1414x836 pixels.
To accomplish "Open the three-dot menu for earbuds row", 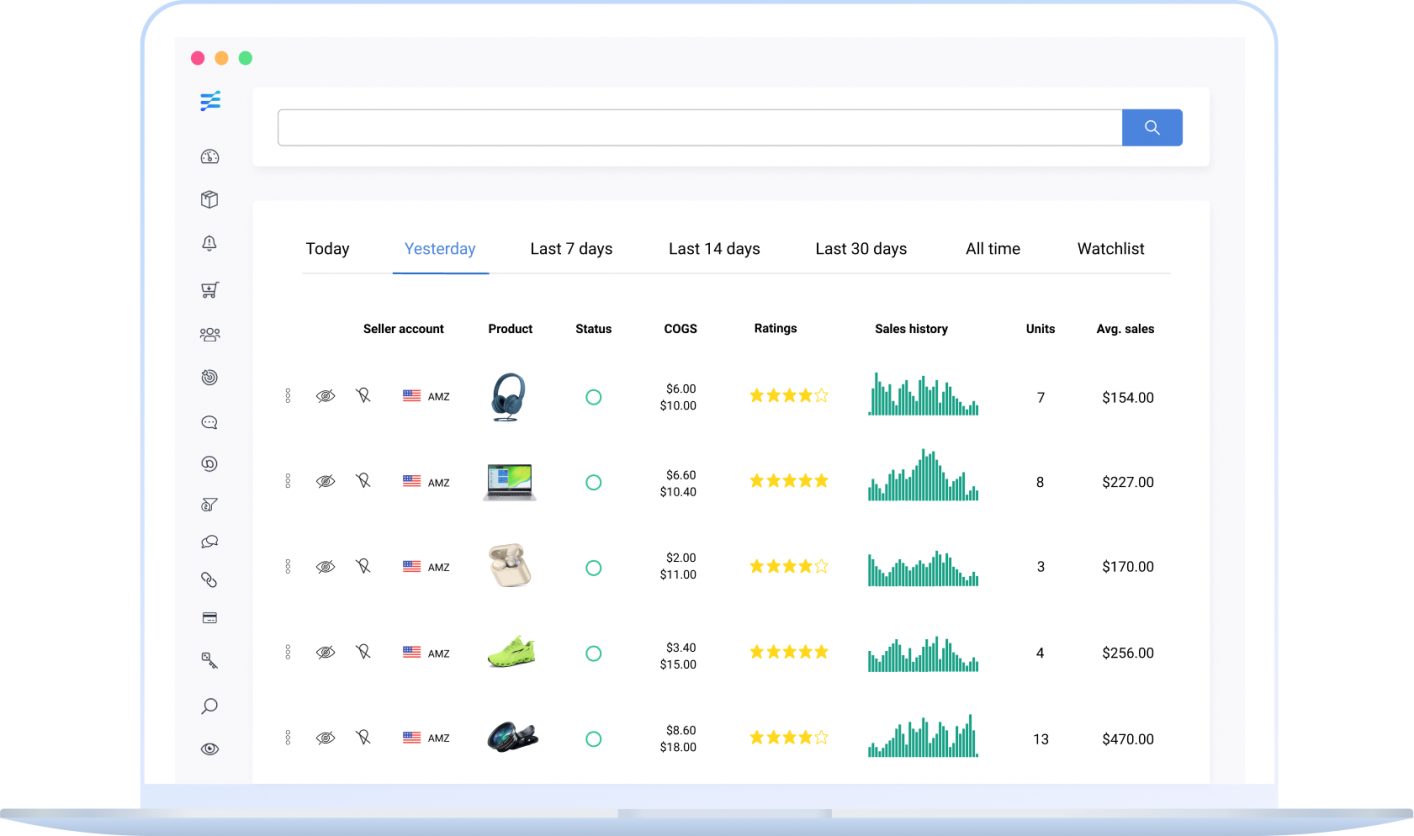I will (288, 566).
